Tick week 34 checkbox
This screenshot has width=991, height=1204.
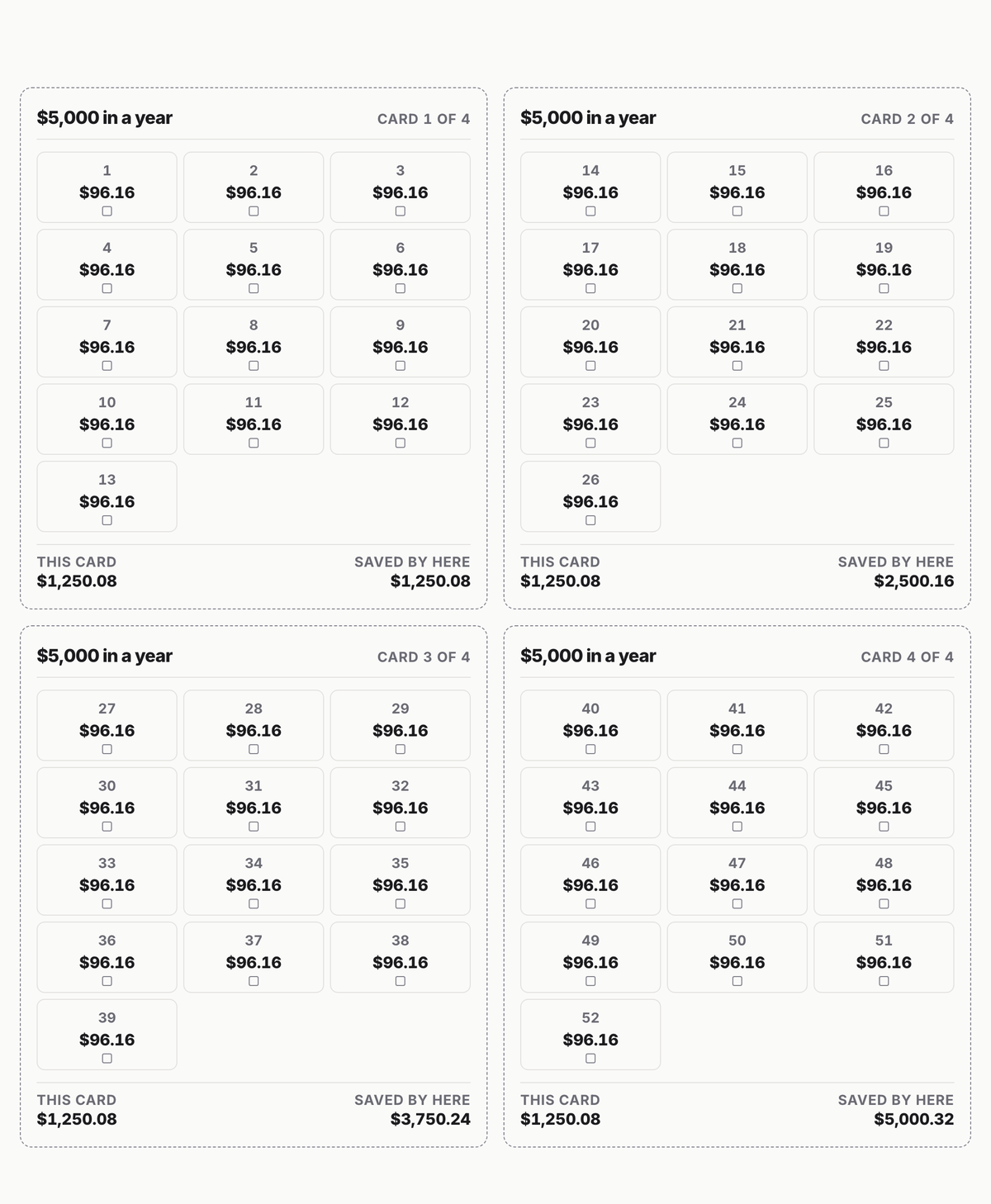click(x=254, y=904)
